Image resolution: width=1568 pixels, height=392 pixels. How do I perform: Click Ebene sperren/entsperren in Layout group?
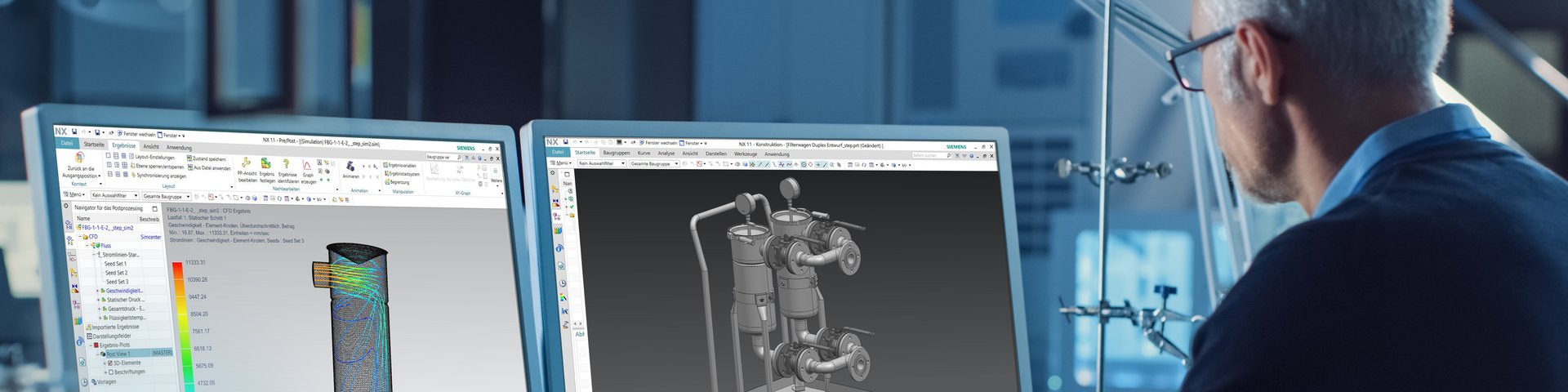[x=158, y=167]
